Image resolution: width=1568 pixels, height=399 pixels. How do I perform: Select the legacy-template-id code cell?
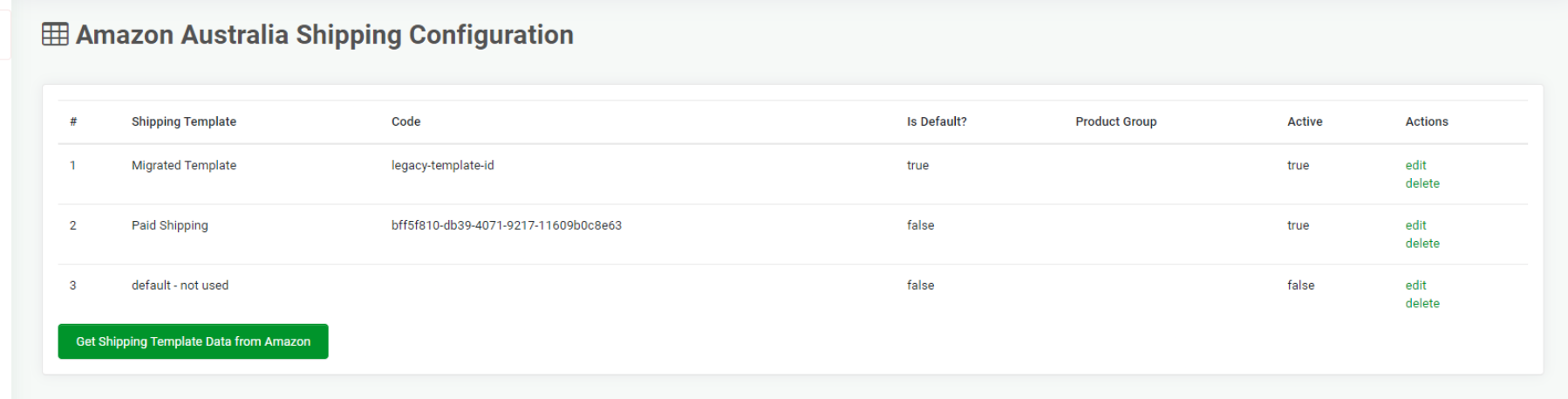click(442, 165)
